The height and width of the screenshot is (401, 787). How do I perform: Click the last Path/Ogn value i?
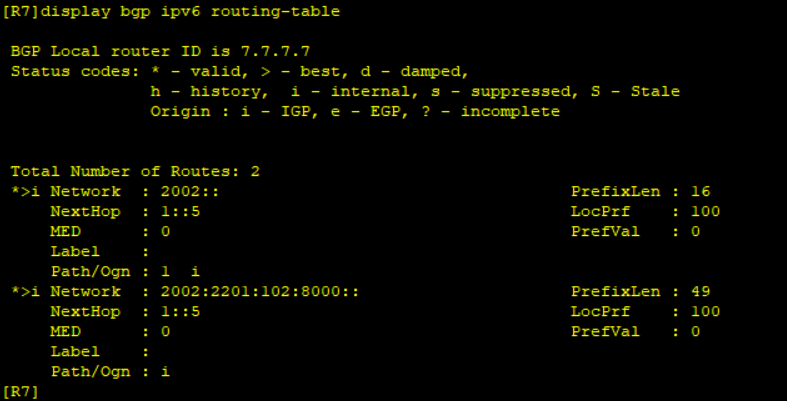coord(165,372)
